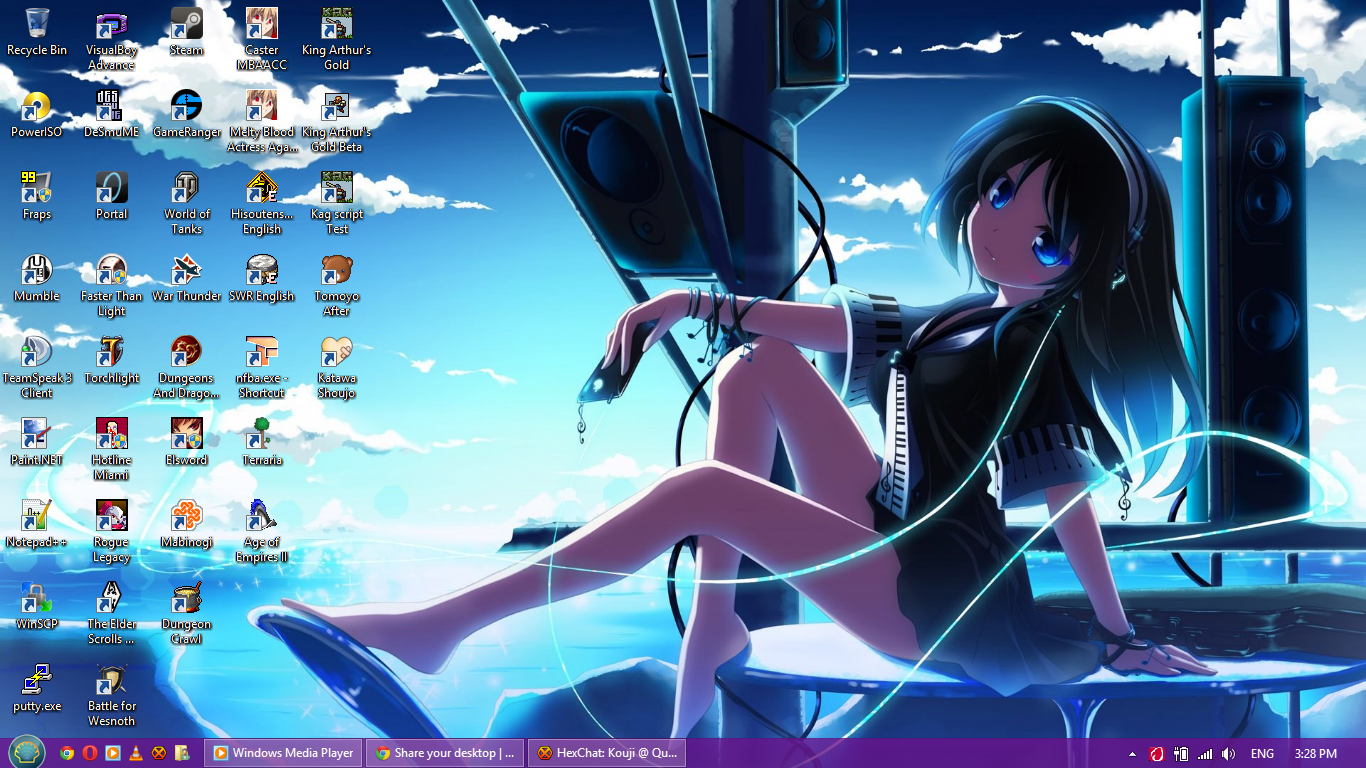Launch Opera from the quick launch bar
The width and height of the screenshot is (1366, 768).
[x=90, y=753]
